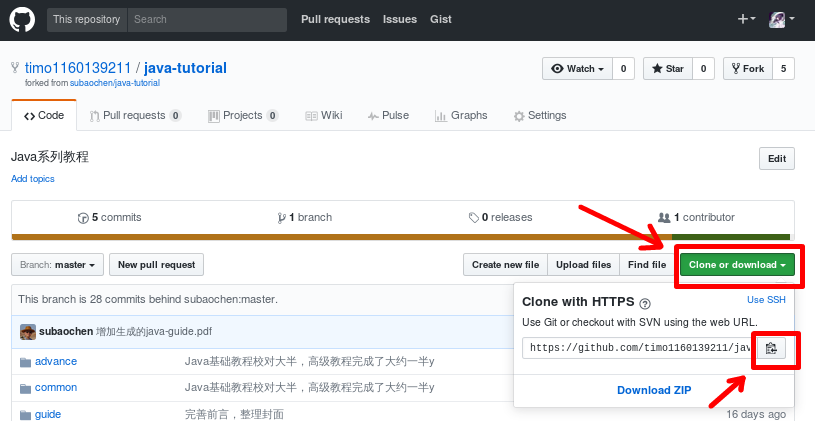This screenshot has width=815, height=421.
Task: Copy clone URL to clipboard
Action: point(771,348)
